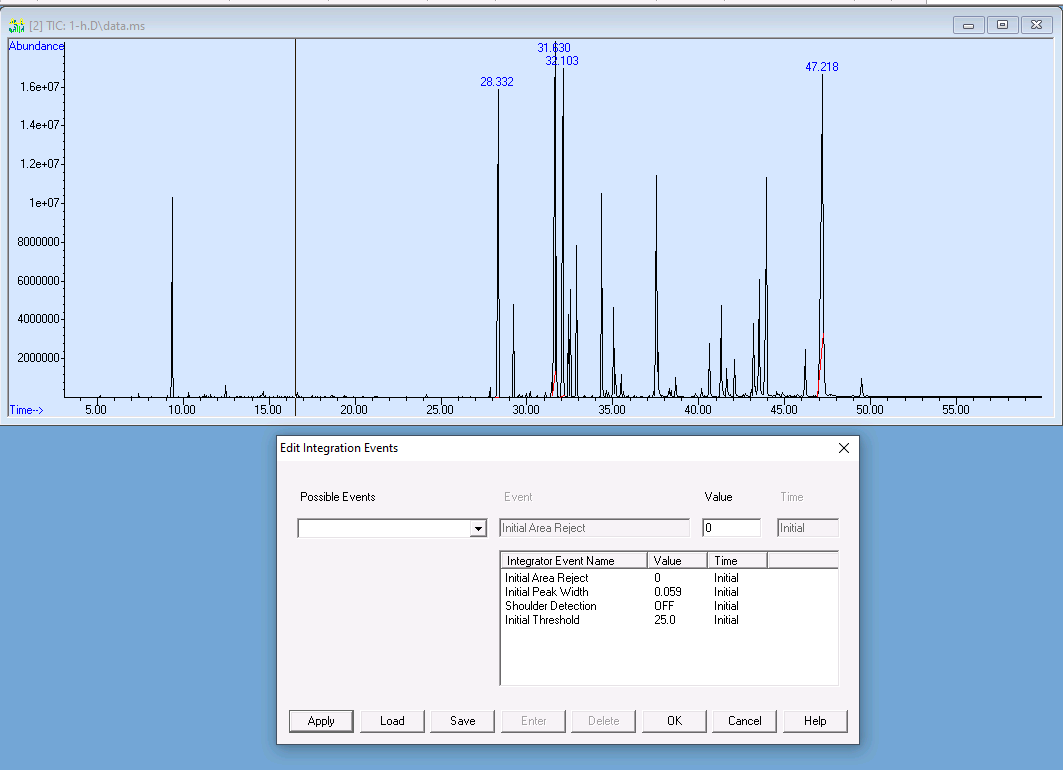The width and height of the screenshot is (1063, 770).
Task: Open the Possible Events dropdown
Action: [x=477, y=529]
